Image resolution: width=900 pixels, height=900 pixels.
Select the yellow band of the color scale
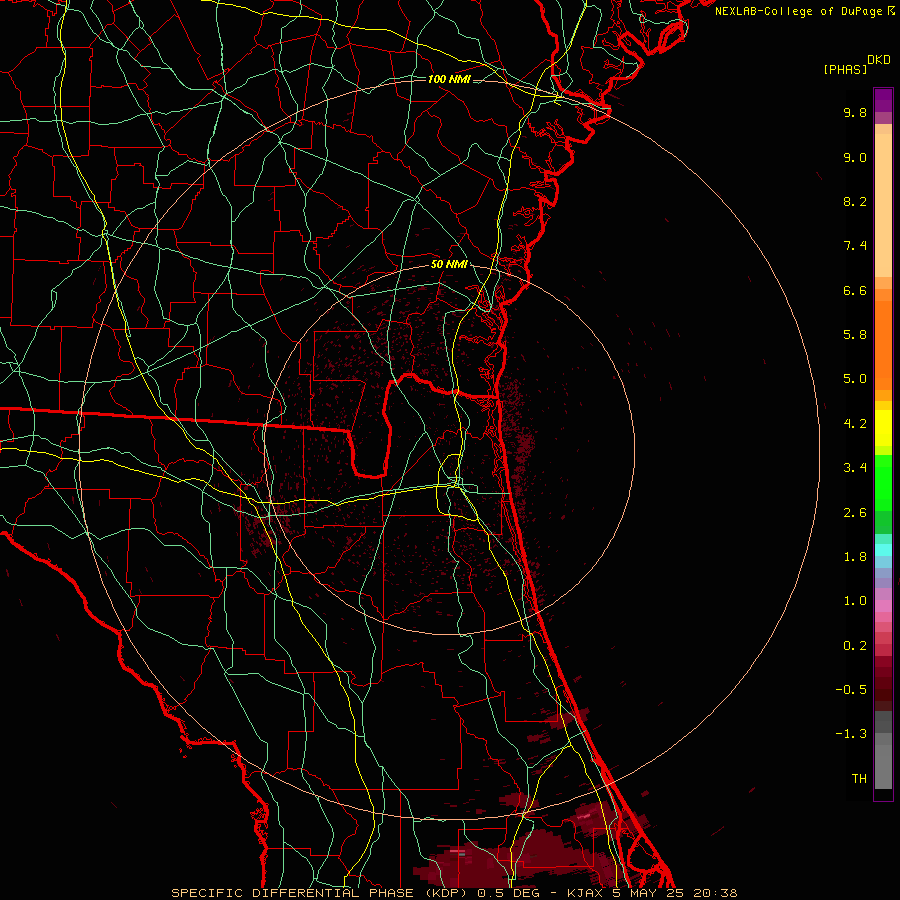tap(883, 428)
